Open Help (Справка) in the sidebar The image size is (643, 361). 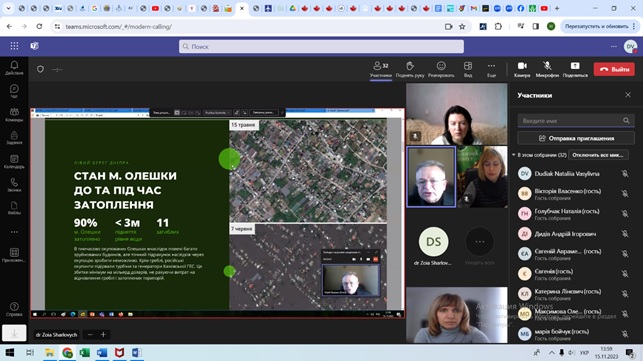pos(14,309)
